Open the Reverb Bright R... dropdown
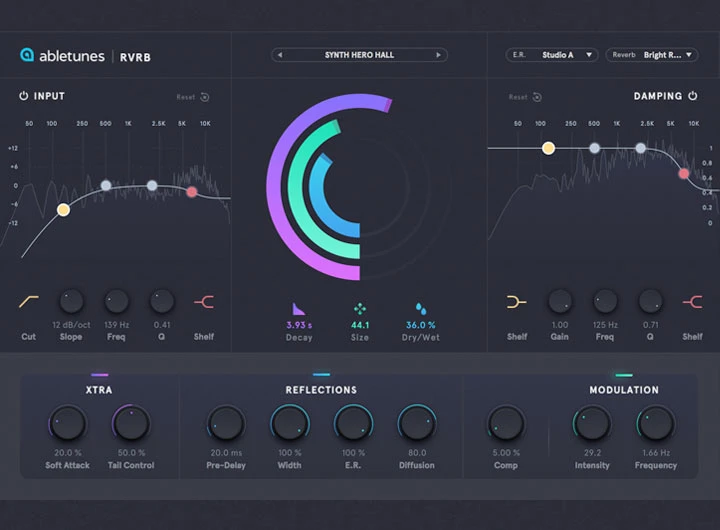720x530 pixels. 652,55
